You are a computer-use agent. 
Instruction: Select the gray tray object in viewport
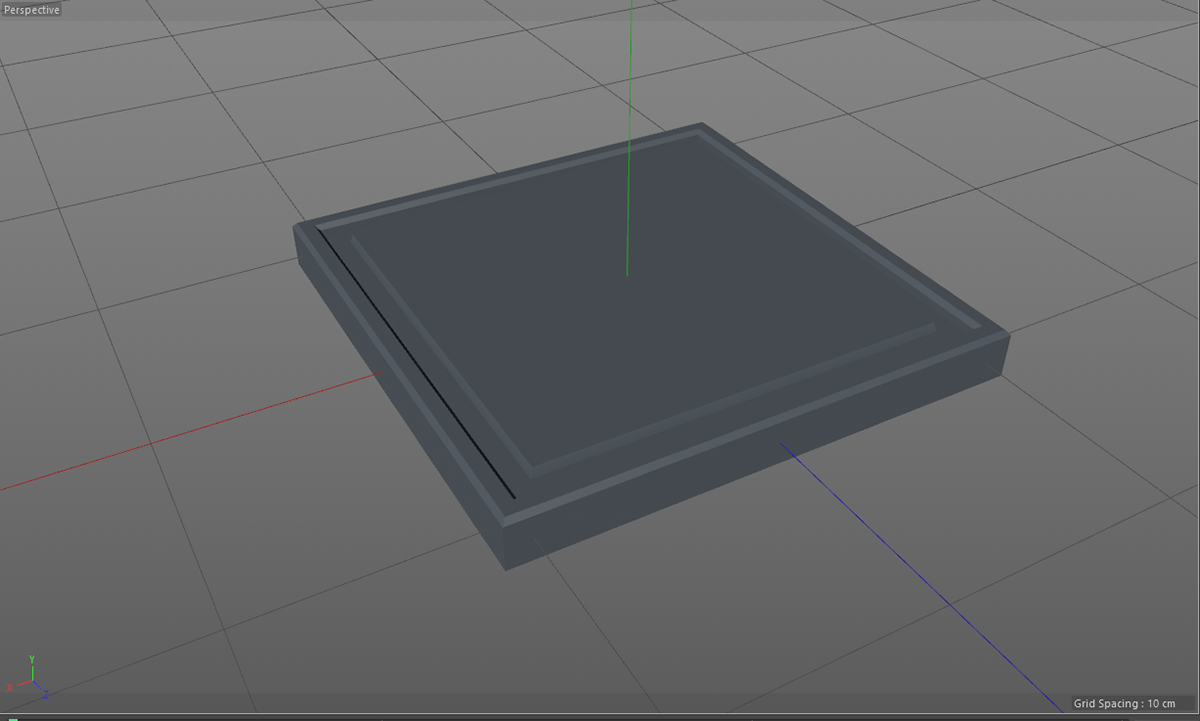651,346
